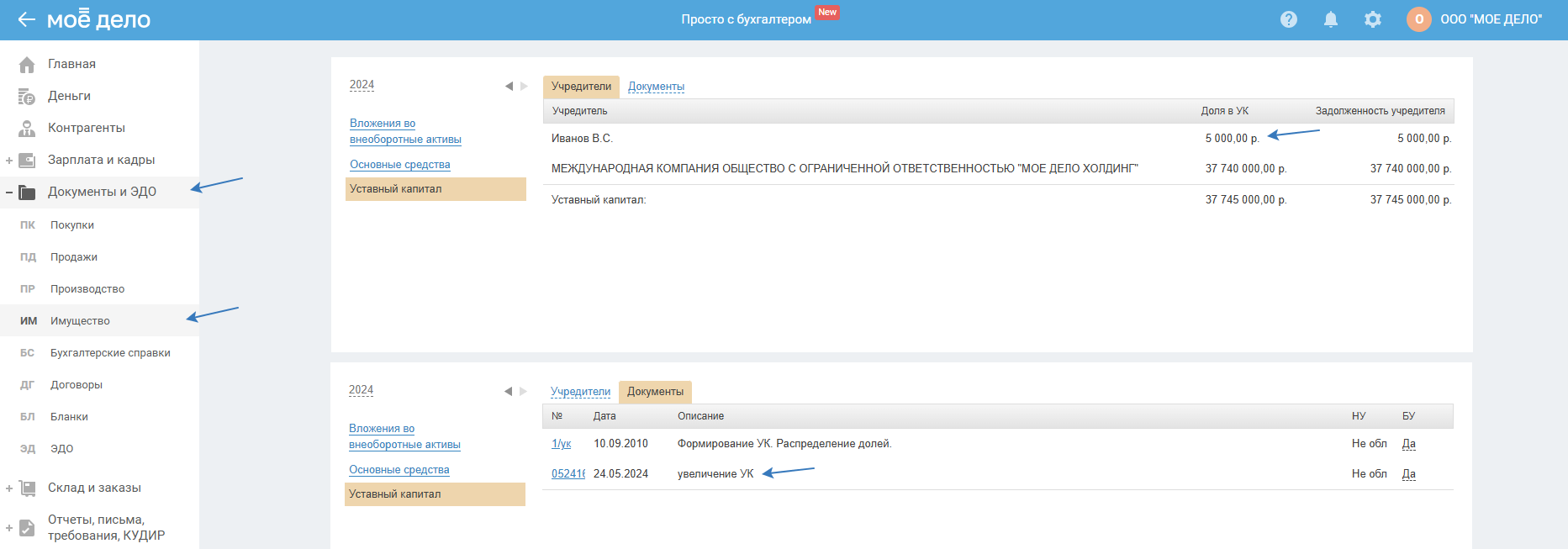Open the 2024 year selector in lower panel
The height and width of the screenshot is (549, 1568).
361,390
